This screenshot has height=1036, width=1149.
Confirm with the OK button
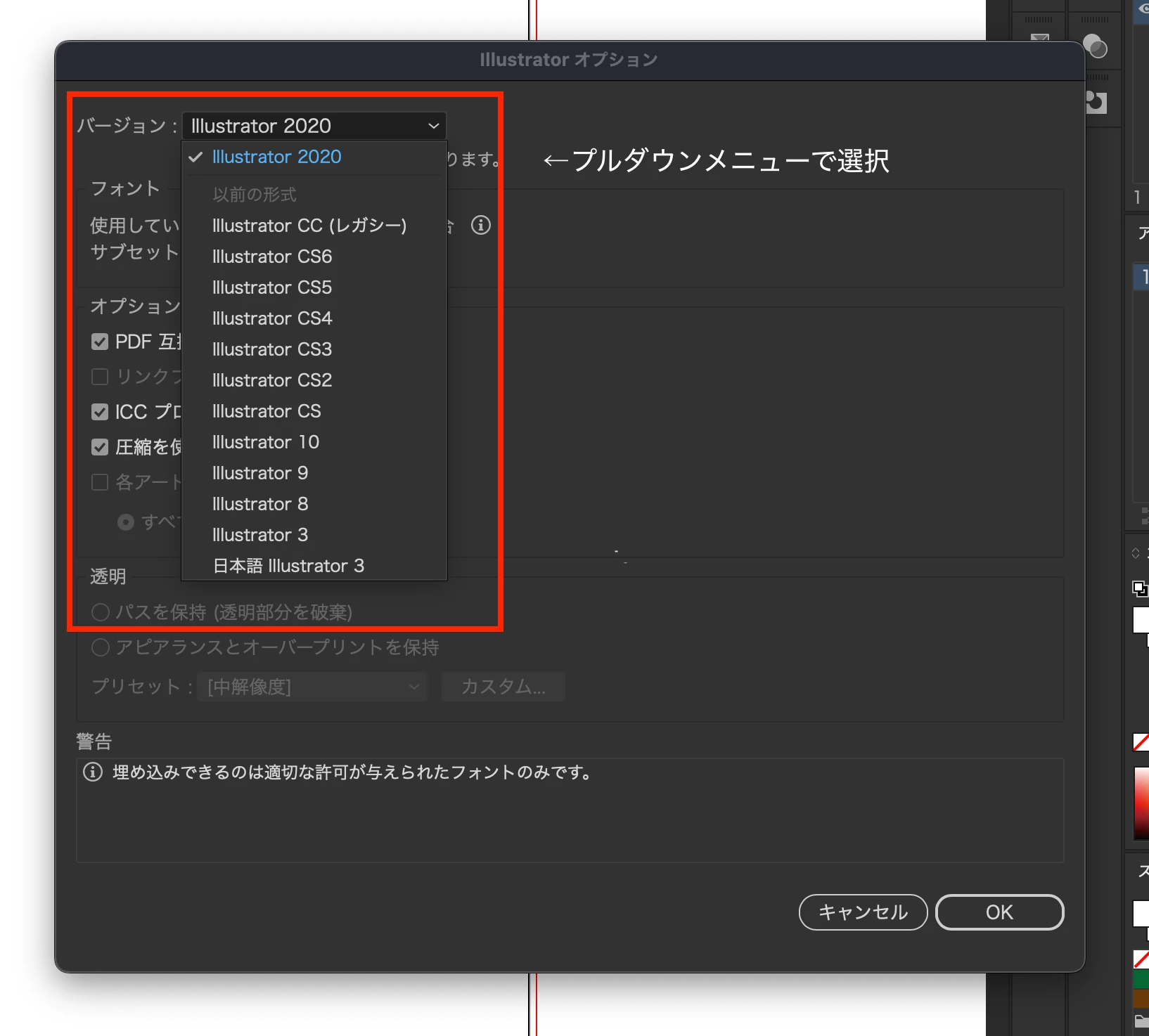coord(999,912)
